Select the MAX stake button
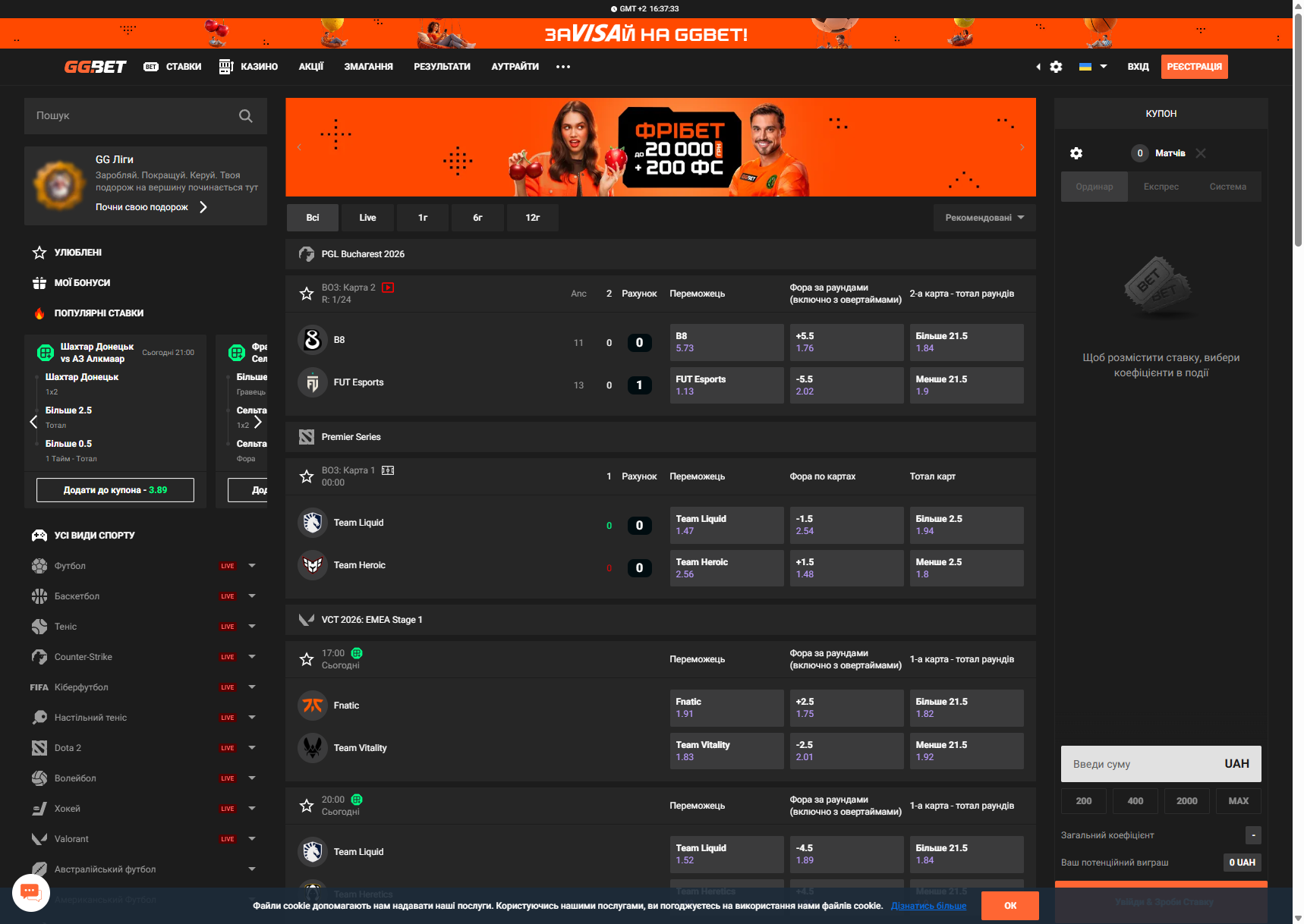 point(1239,801)
